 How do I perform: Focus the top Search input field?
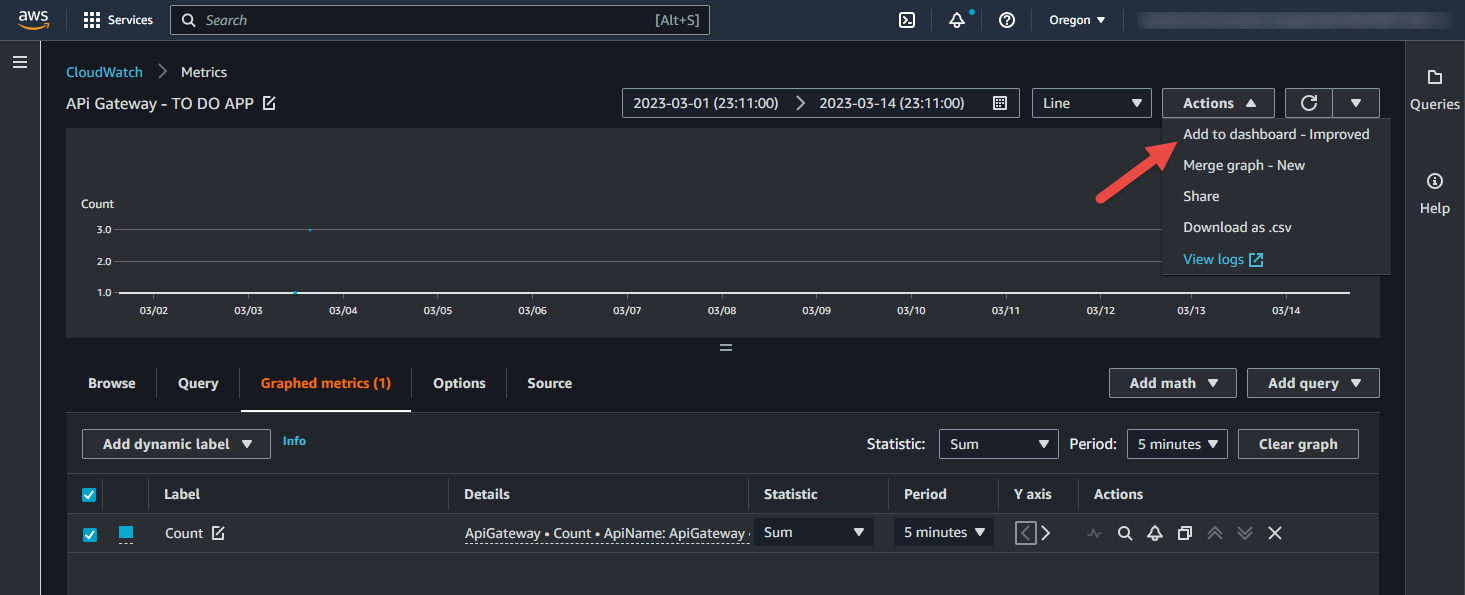(x=440, y=20)
